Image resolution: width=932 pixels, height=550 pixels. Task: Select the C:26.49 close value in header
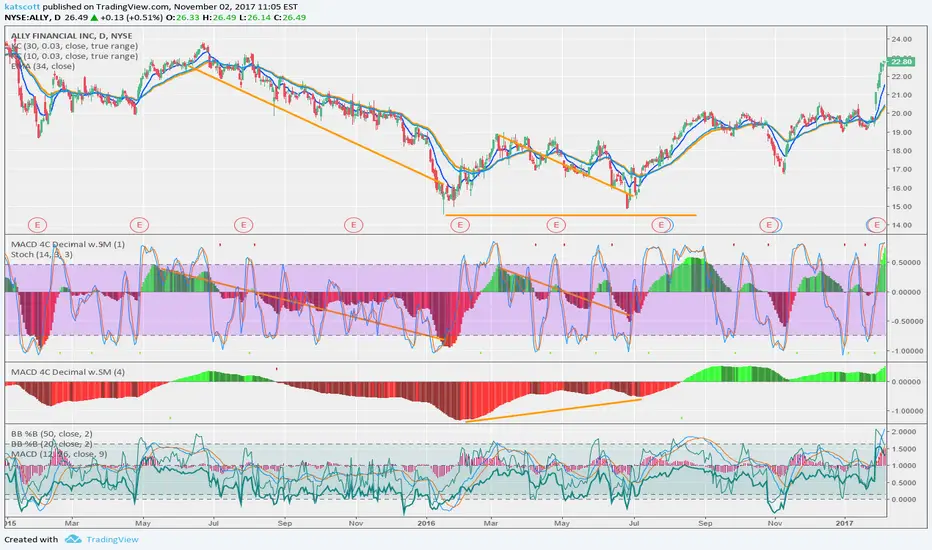coord(289,17)
